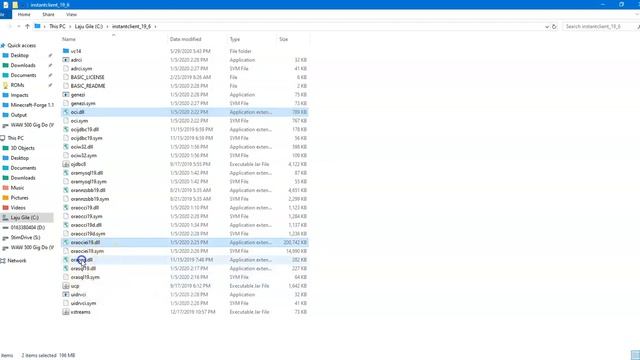Select Quick access in navigation pane
The image size is (640, 360).
22,45
